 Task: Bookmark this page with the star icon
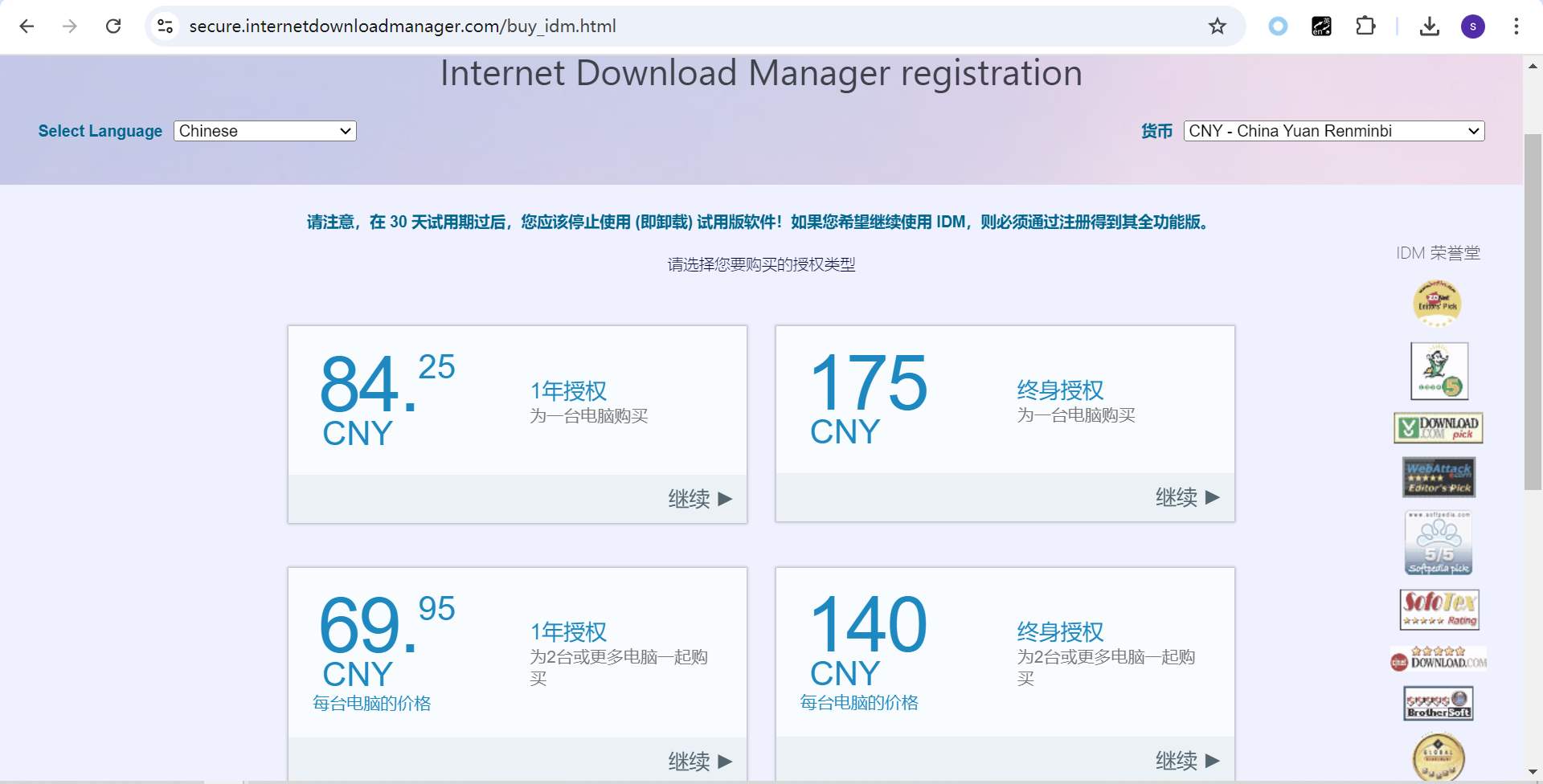pos(1217,27)
